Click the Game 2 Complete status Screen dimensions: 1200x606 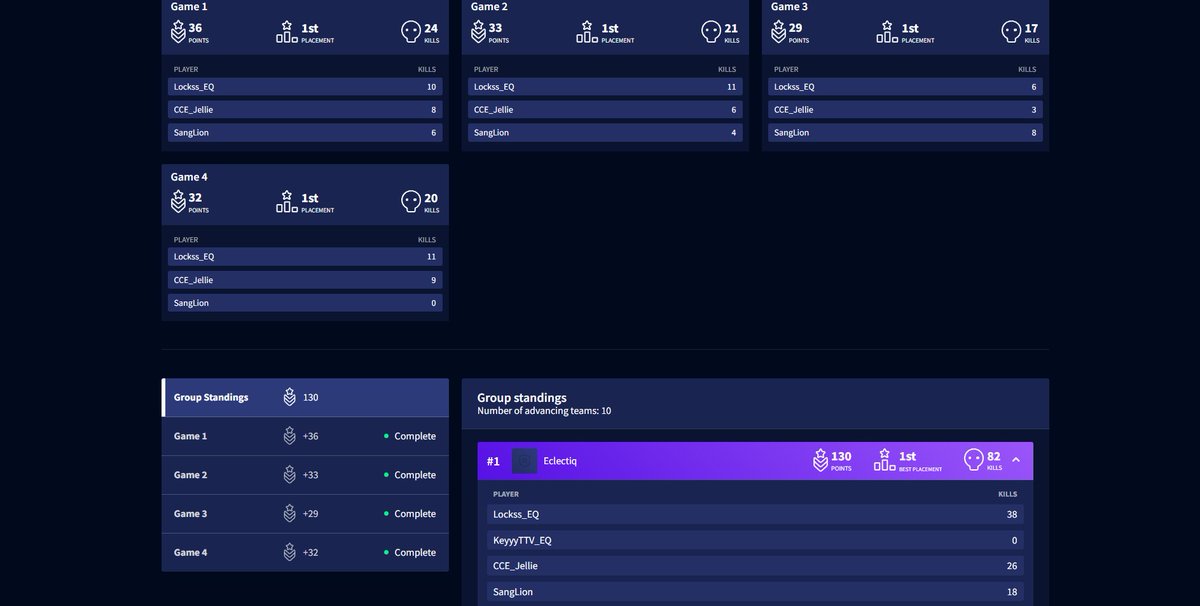point(410,475)
